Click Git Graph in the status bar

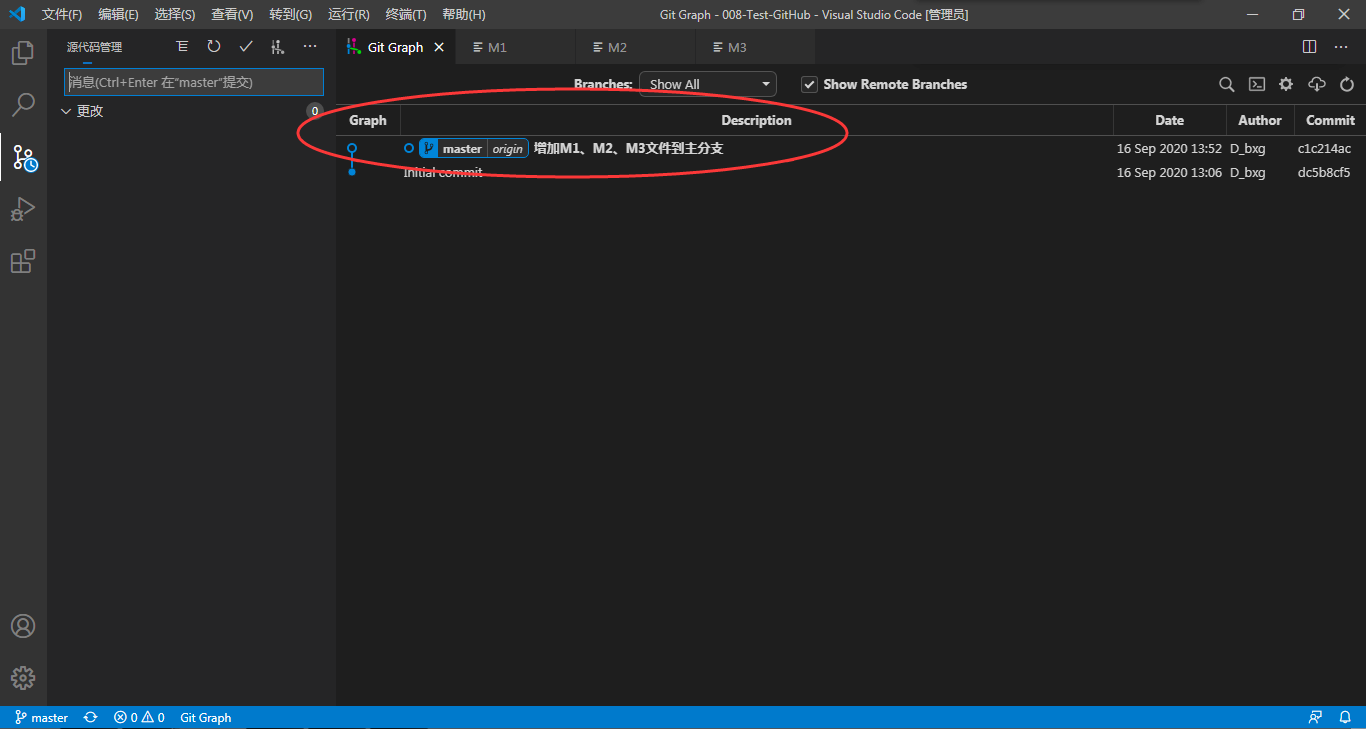coord(205,718)
